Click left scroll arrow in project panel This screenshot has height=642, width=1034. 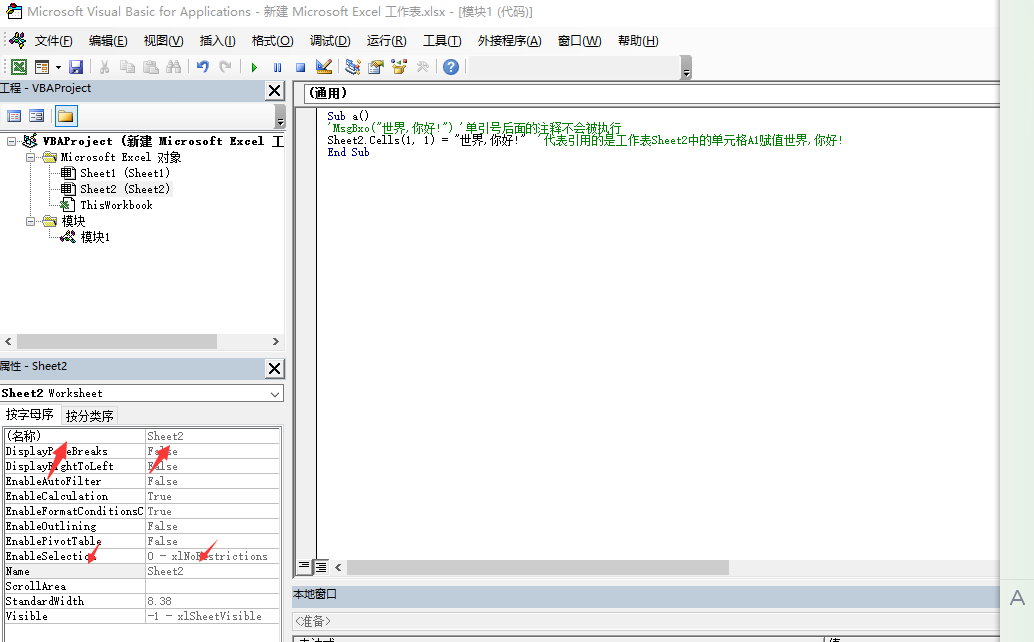point(8,341)
